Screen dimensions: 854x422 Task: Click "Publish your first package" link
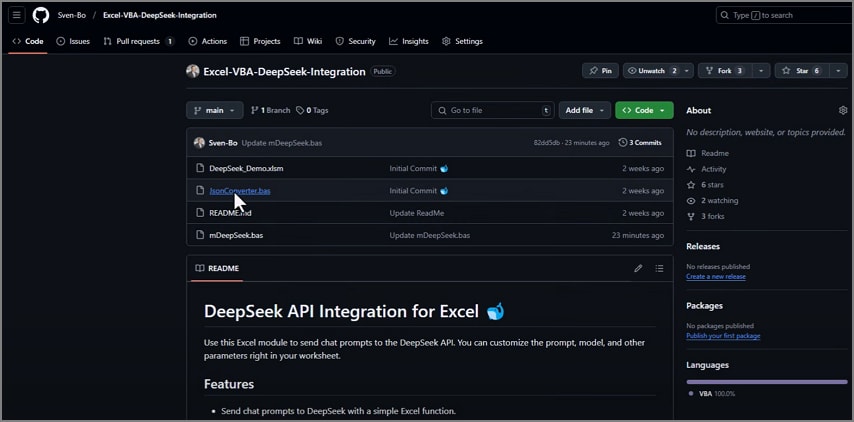(x=723, y=336)
